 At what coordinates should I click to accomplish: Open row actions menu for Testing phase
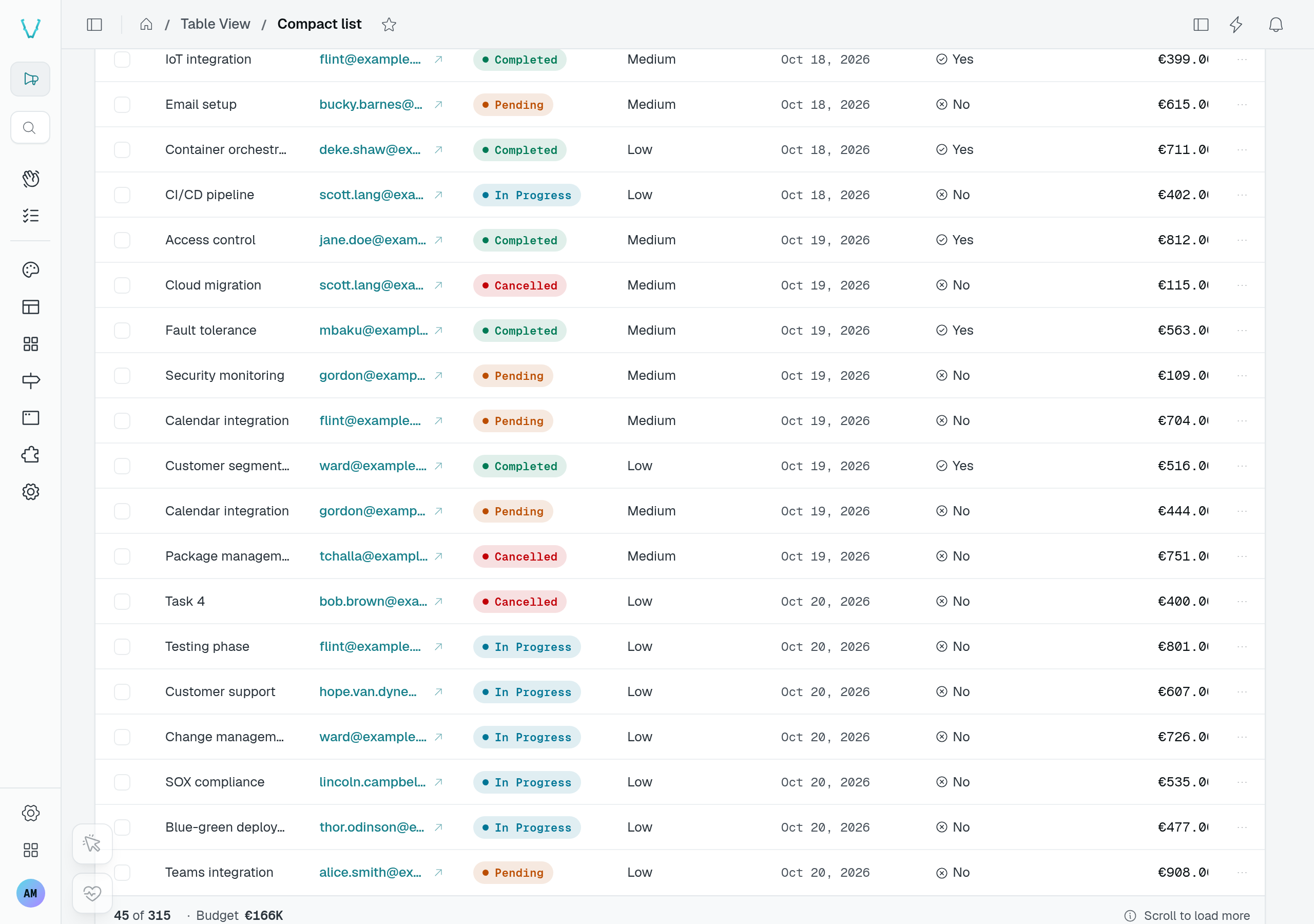tap(1242, 646)
